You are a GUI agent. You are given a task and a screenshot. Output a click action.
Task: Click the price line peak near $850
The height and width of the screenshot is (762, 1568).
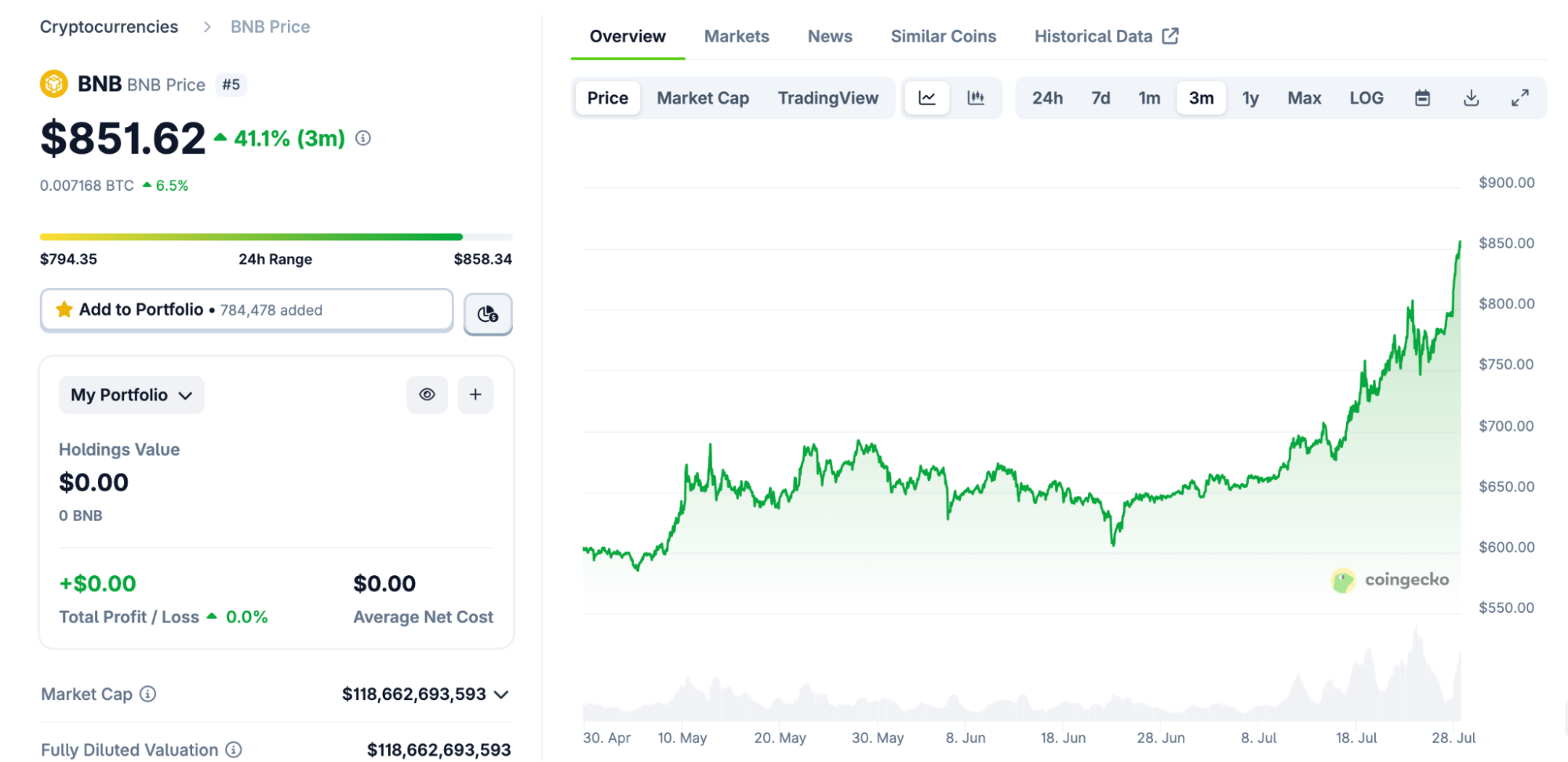(x=1459, y=243)
